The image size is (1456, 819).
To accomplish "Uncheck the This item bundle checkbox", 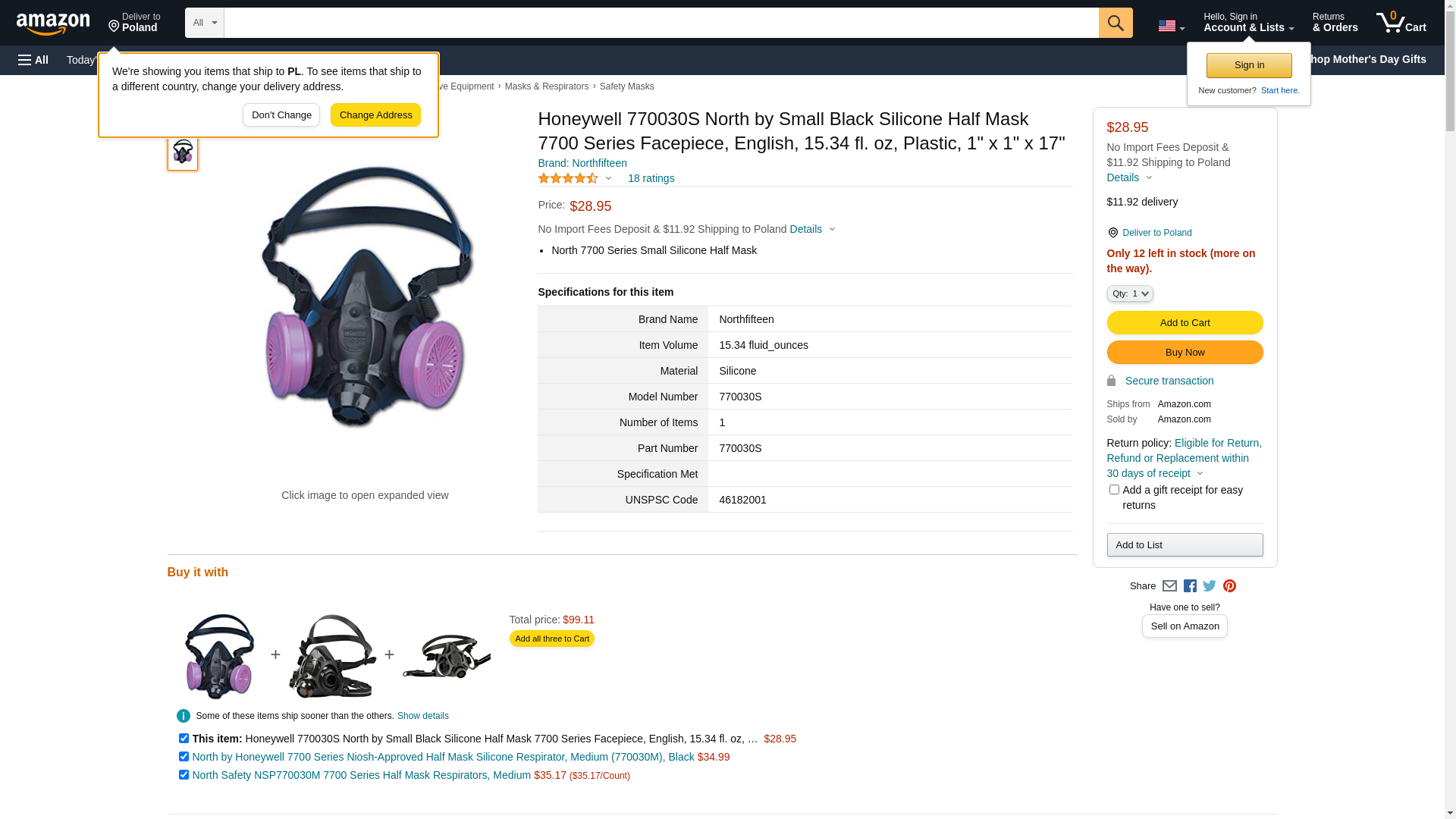I will [184, 739].
